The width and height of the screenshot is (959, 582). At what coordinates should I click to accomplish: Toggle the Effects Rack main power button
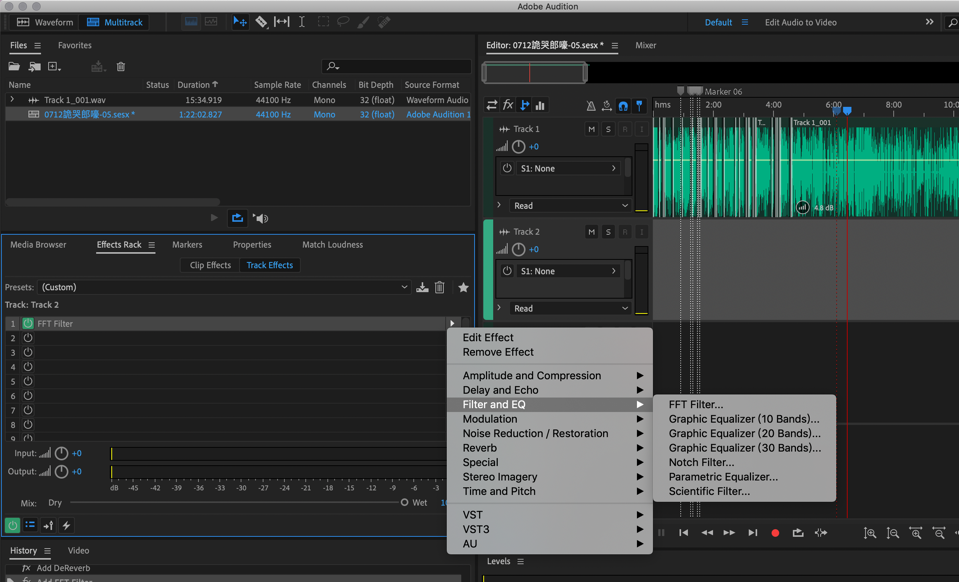click(12, 525)
